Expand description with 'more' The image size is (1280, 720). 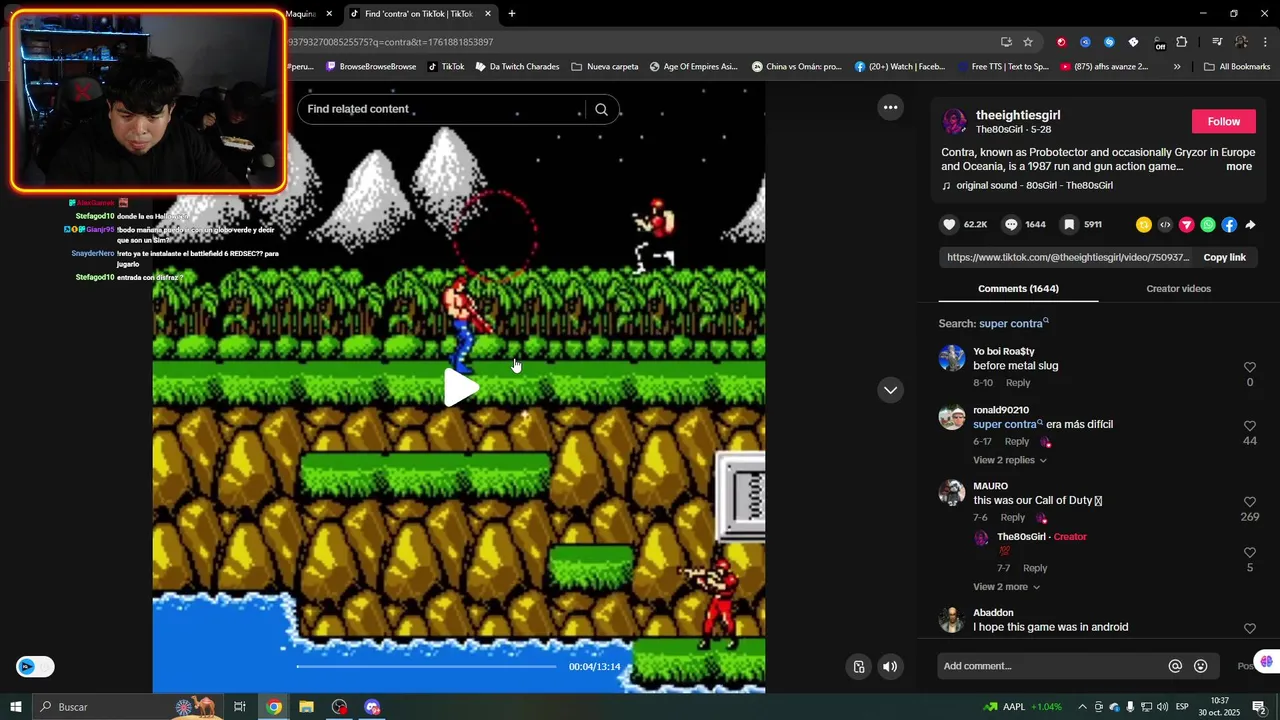[1239, 167]
